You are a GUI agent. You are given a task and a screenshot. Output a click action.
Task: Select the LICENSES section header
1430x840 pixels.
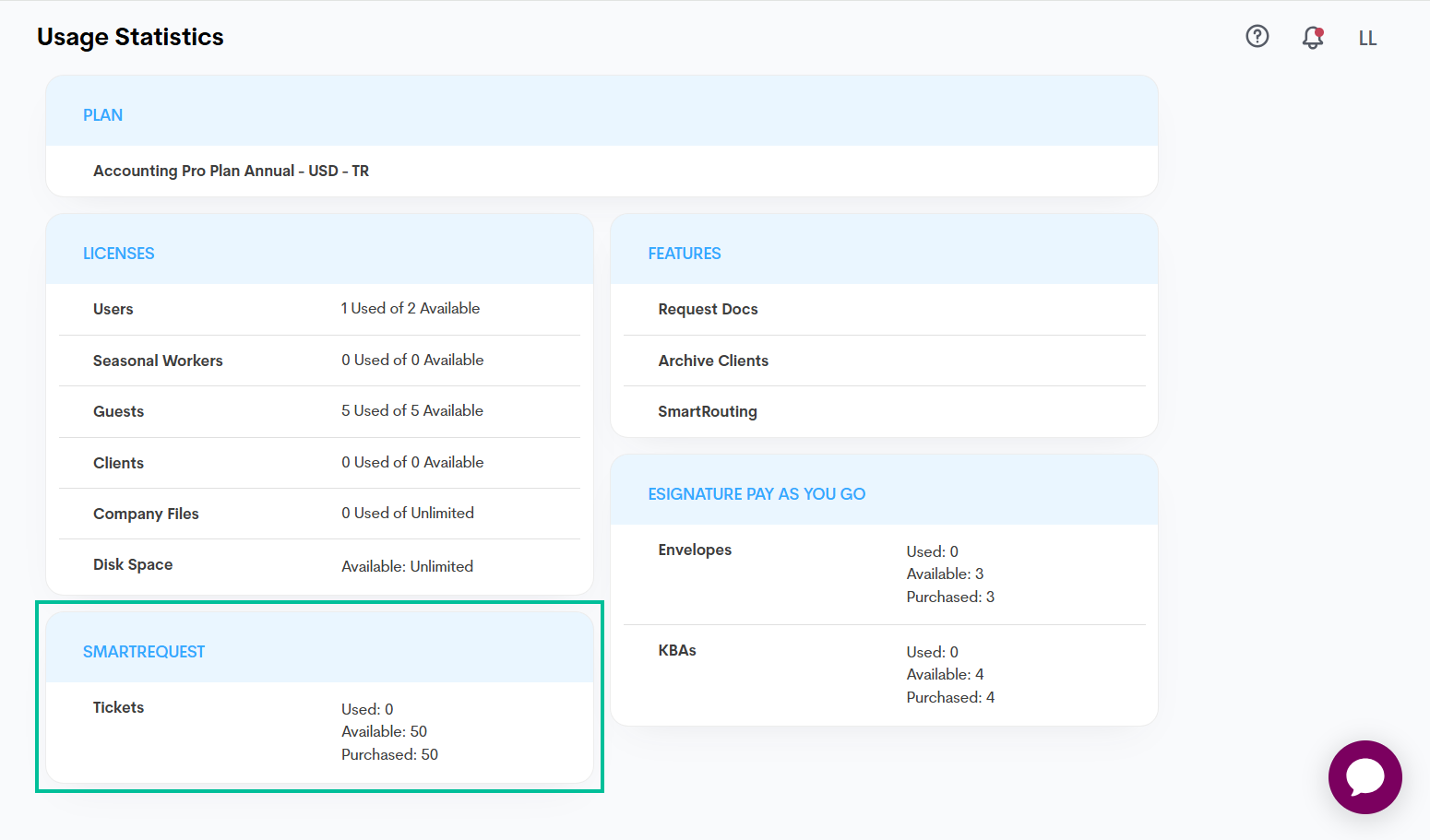click(119, 253)
